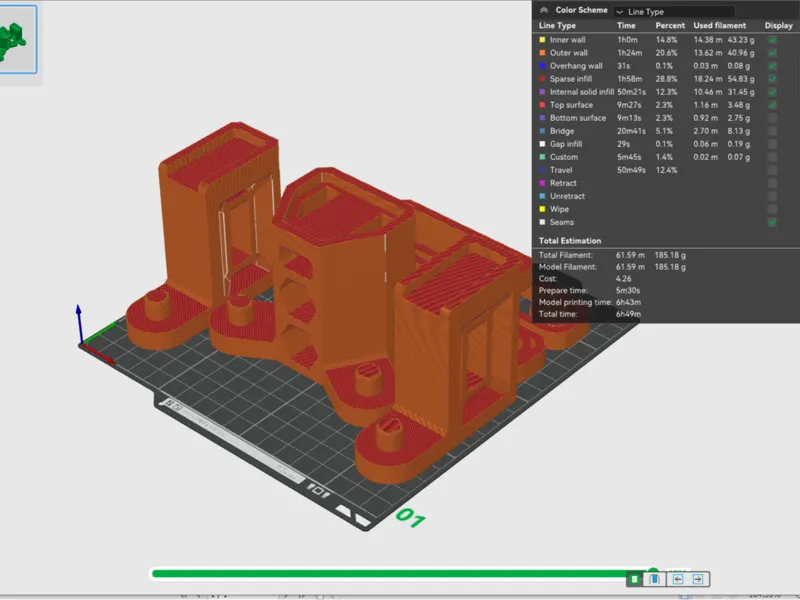Click the dropdown arrow beside Line Type
The width and height of the screenshot is (800, 600).
620,12
